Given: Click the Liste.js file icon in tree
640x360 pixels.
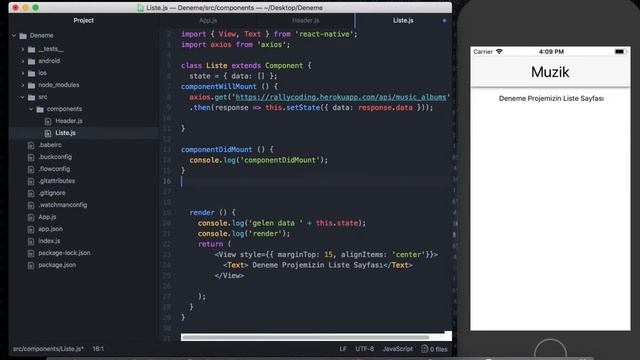Looking at the screenshot, I should [x=48, y=133].
